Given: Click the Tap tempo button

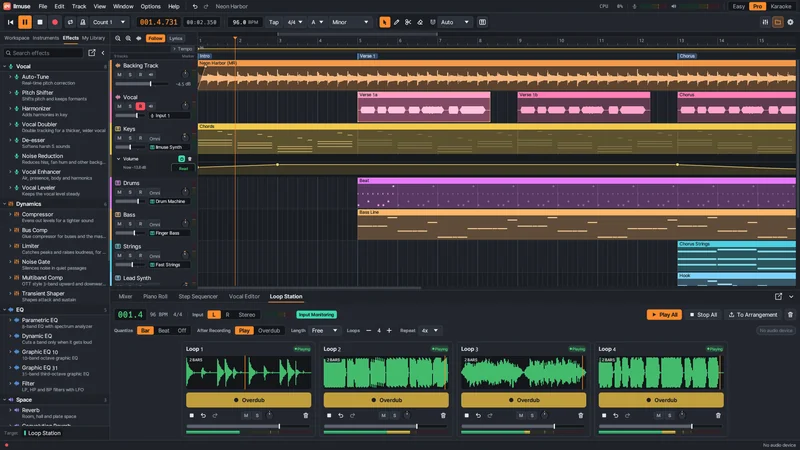Looking at the screenshot, I should click(x=274, y=22).
